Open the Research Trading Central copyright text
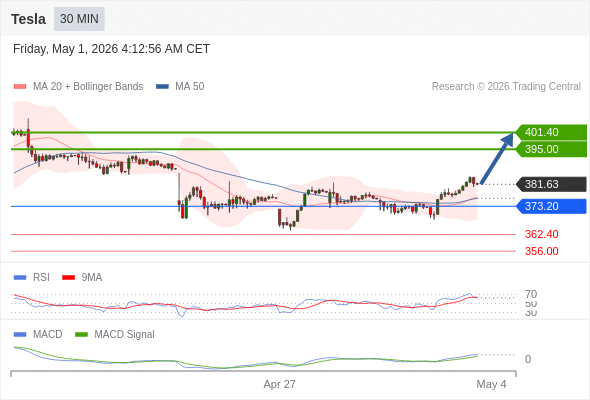This screenshot has height=400, width=590. (x=506, y=87)
